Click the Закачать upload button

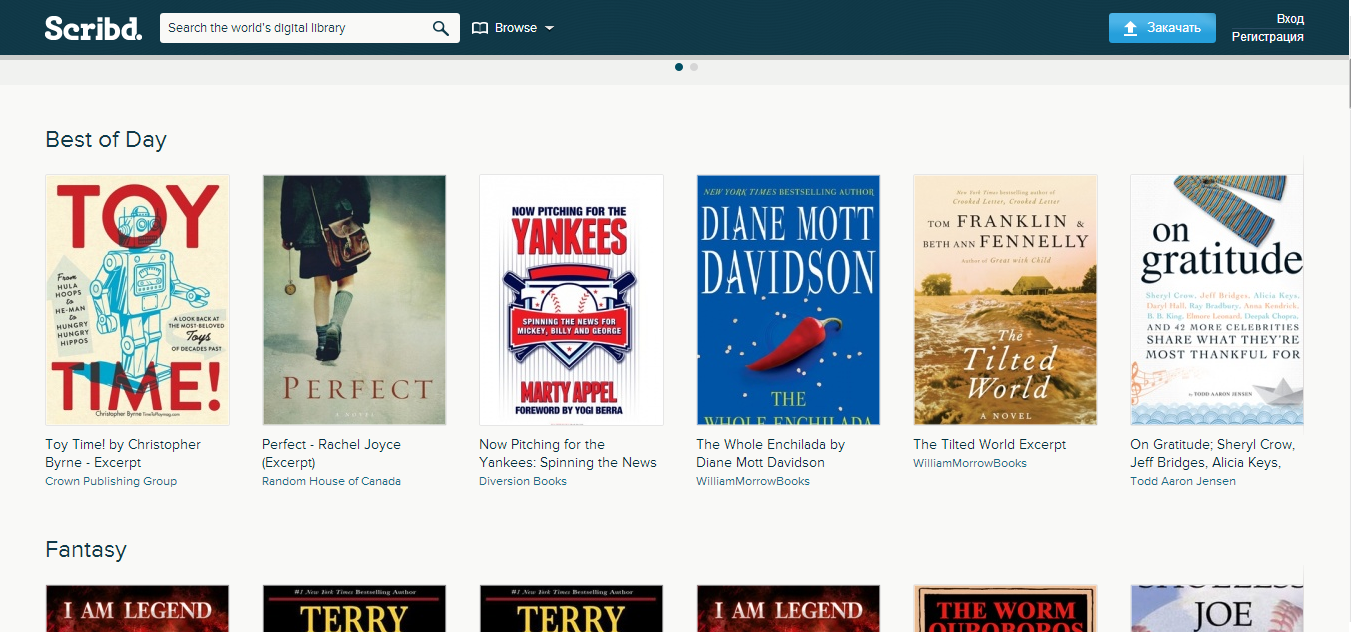[1162, 28]
